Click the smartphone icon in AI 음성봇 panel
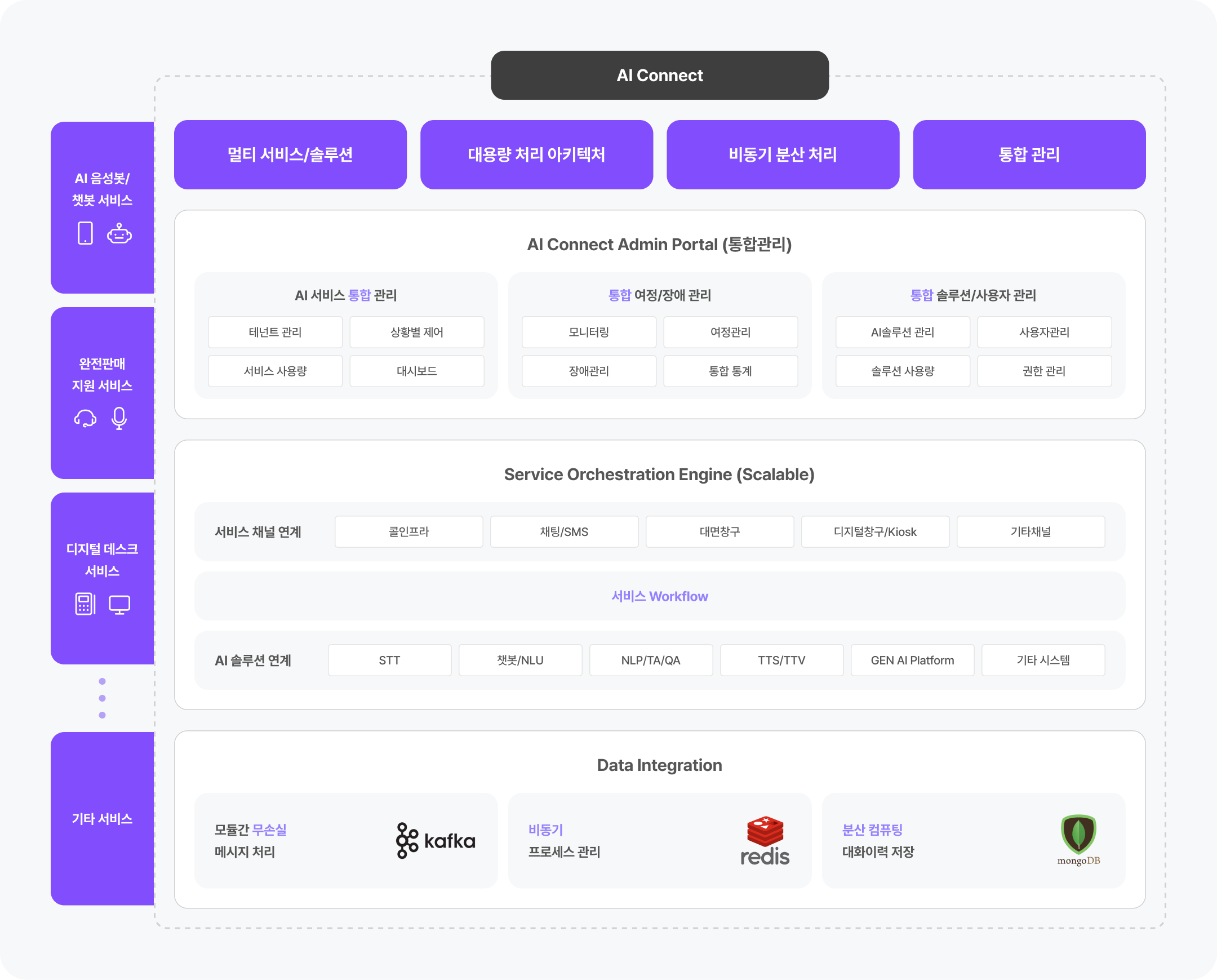This screenshot has width=1217, height=980. 85,233
